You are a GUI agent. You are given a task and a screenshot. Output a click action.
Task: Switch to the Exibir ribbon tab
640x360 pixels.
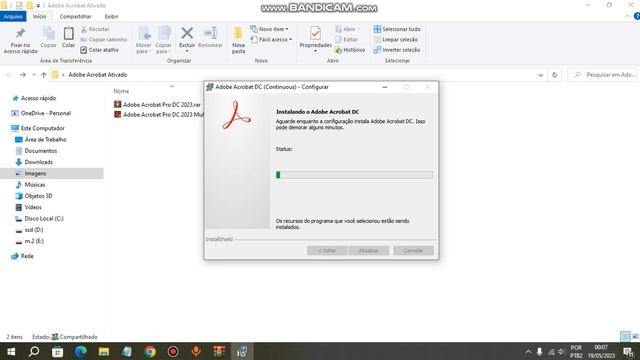pos(111,16)
